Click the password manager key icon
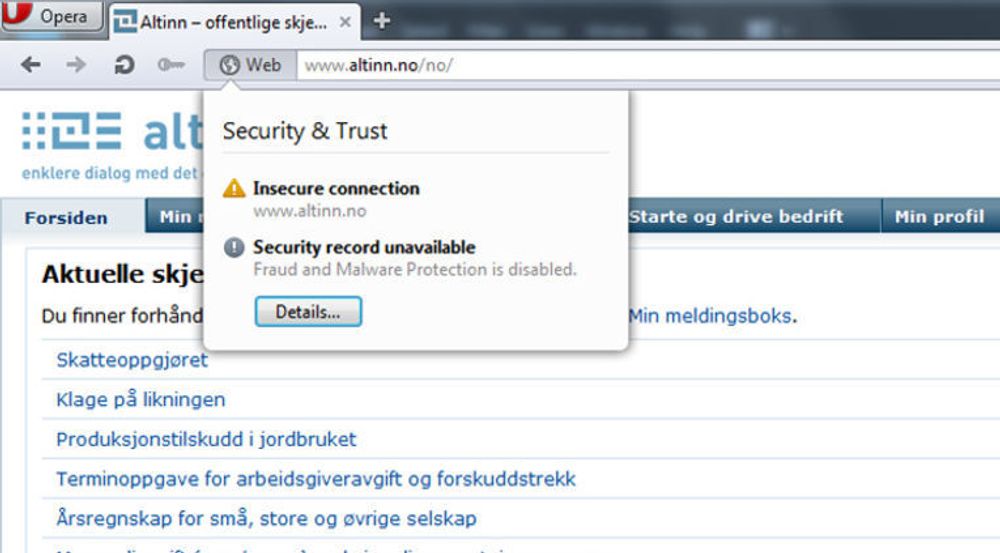This screenshot has height=553, width=1000. click(x=171, y=64)
